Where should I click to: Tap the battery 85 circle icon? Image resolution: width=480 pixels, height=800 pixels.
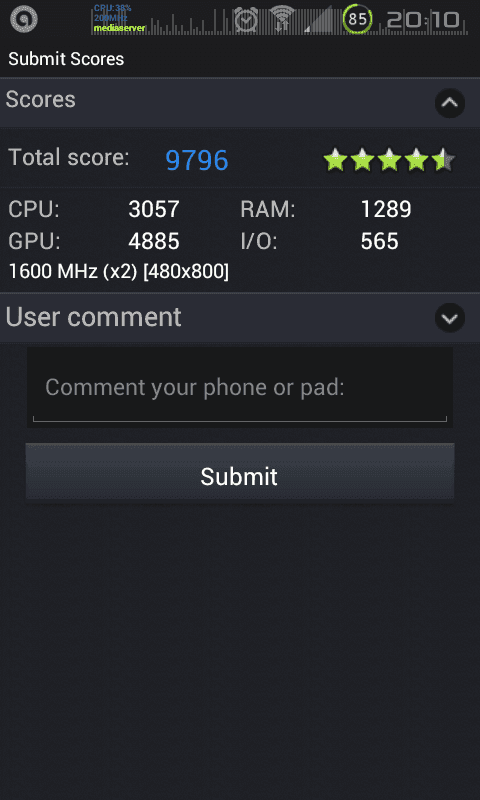click(357, 19)
